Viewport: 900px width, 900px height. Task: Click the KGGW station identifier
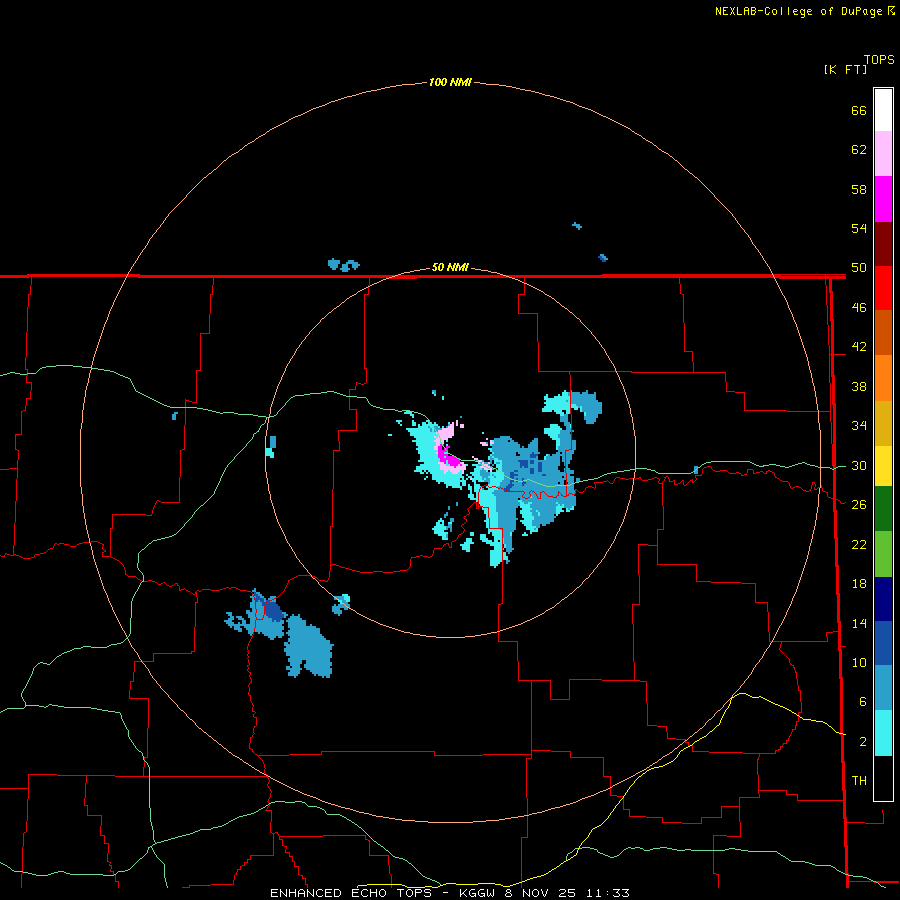coord(476,893)
